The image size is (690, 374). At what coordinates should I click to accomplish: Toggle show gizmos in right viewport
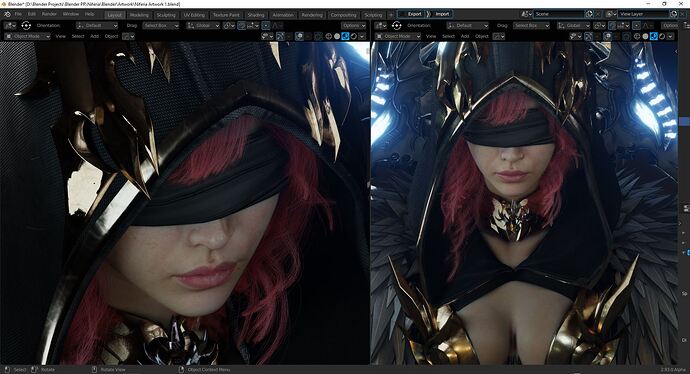[x=589, y=37]
